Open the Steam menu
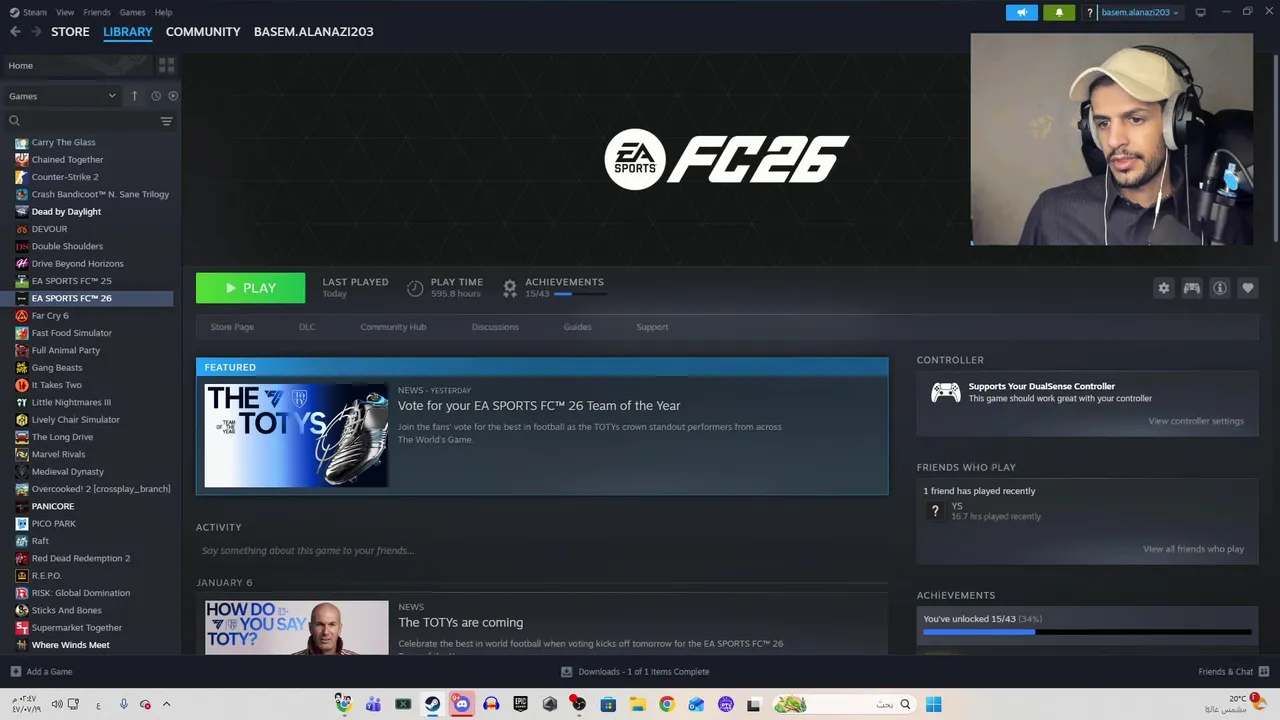Screen dimensions: 1280x720 tap(28, 12)
